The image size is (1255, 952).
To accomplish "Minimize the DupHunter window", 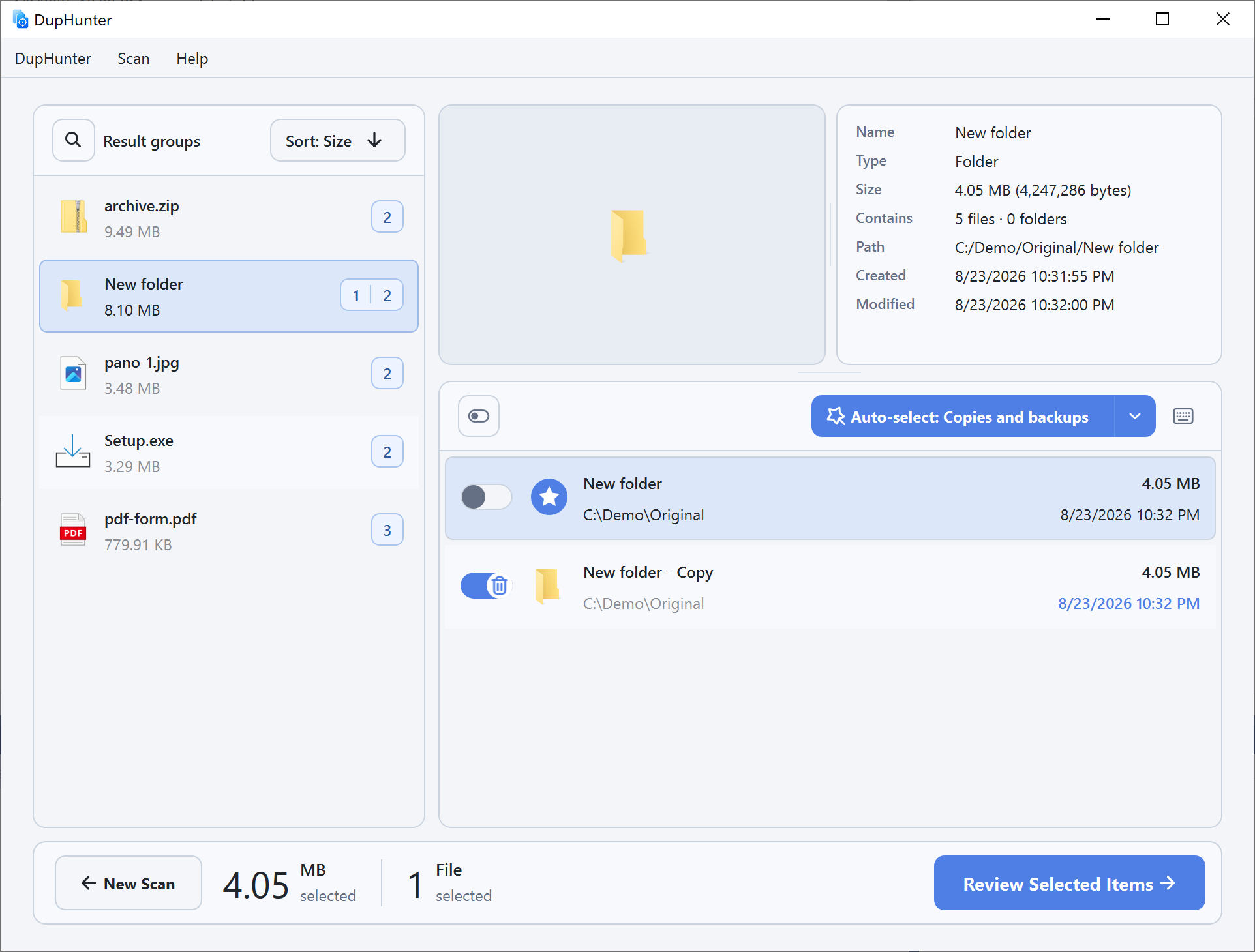I will [x=1103, y=19].
